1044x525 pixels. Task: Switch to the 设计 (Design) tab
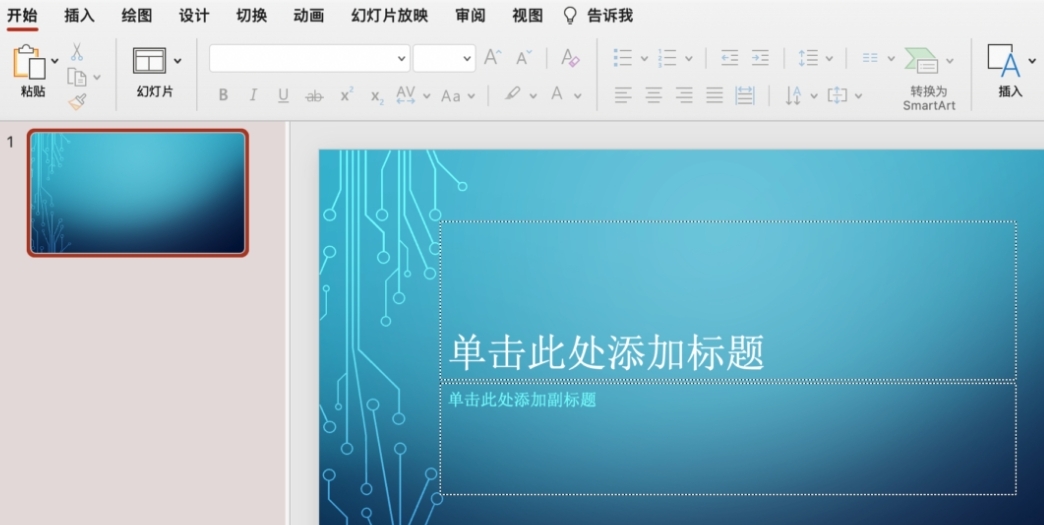pos(194,15)
